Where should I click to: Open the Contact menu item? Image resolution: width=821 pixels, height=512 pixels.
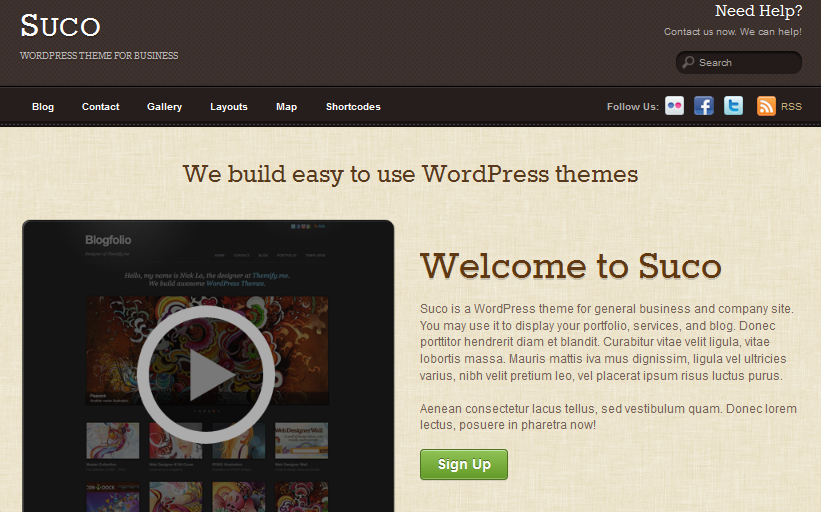click(101, 106)
